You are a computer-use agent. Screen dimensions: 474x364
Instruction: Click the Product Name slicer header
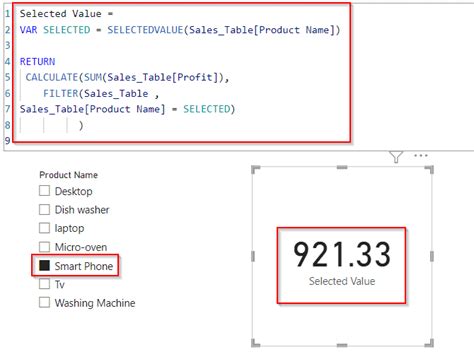[x=68, y=175]
